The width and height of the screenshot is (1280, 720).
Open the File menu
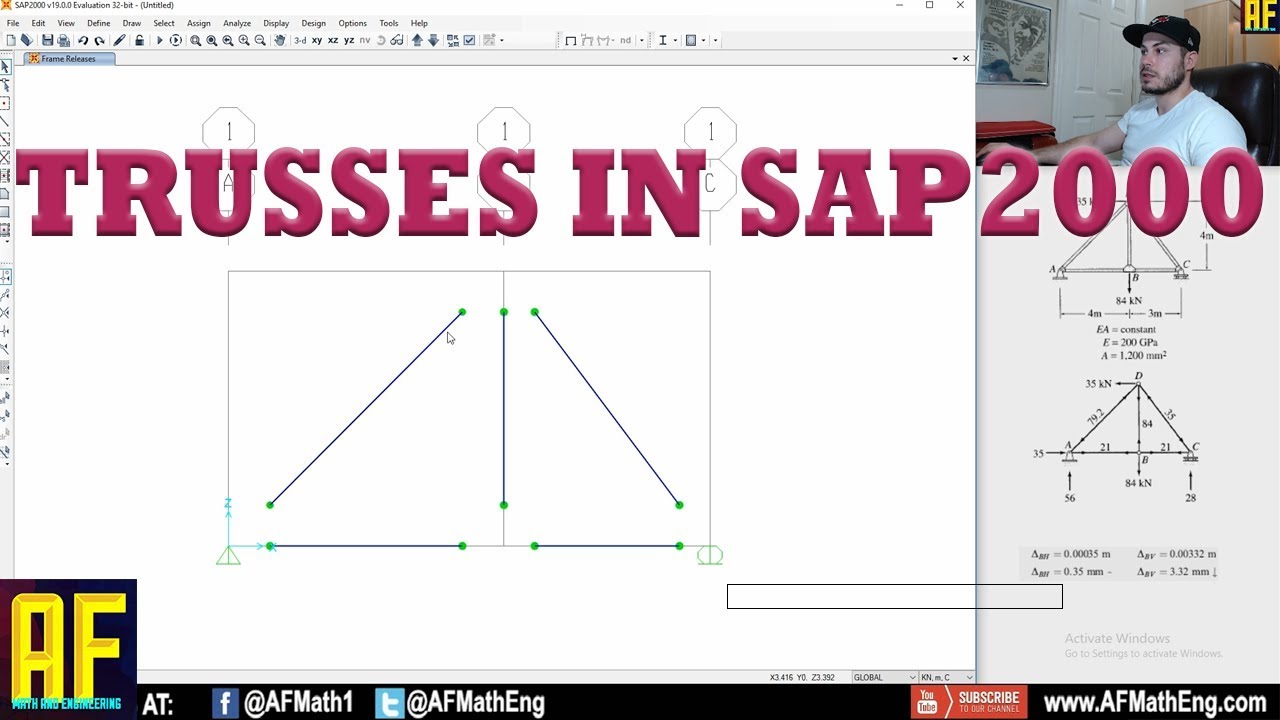click(13, 23)
